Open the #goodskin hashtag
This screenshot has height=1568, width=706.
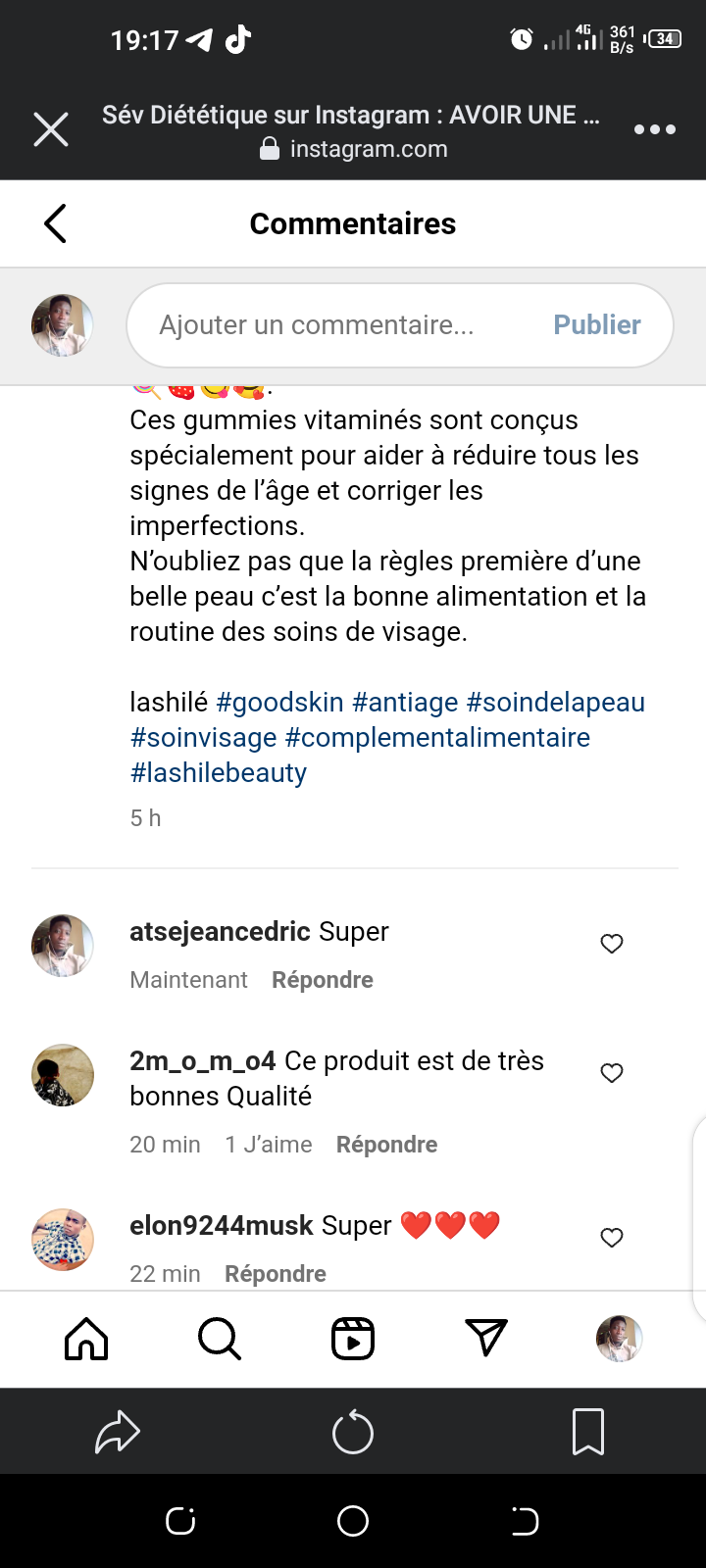[x=279, y=703]
